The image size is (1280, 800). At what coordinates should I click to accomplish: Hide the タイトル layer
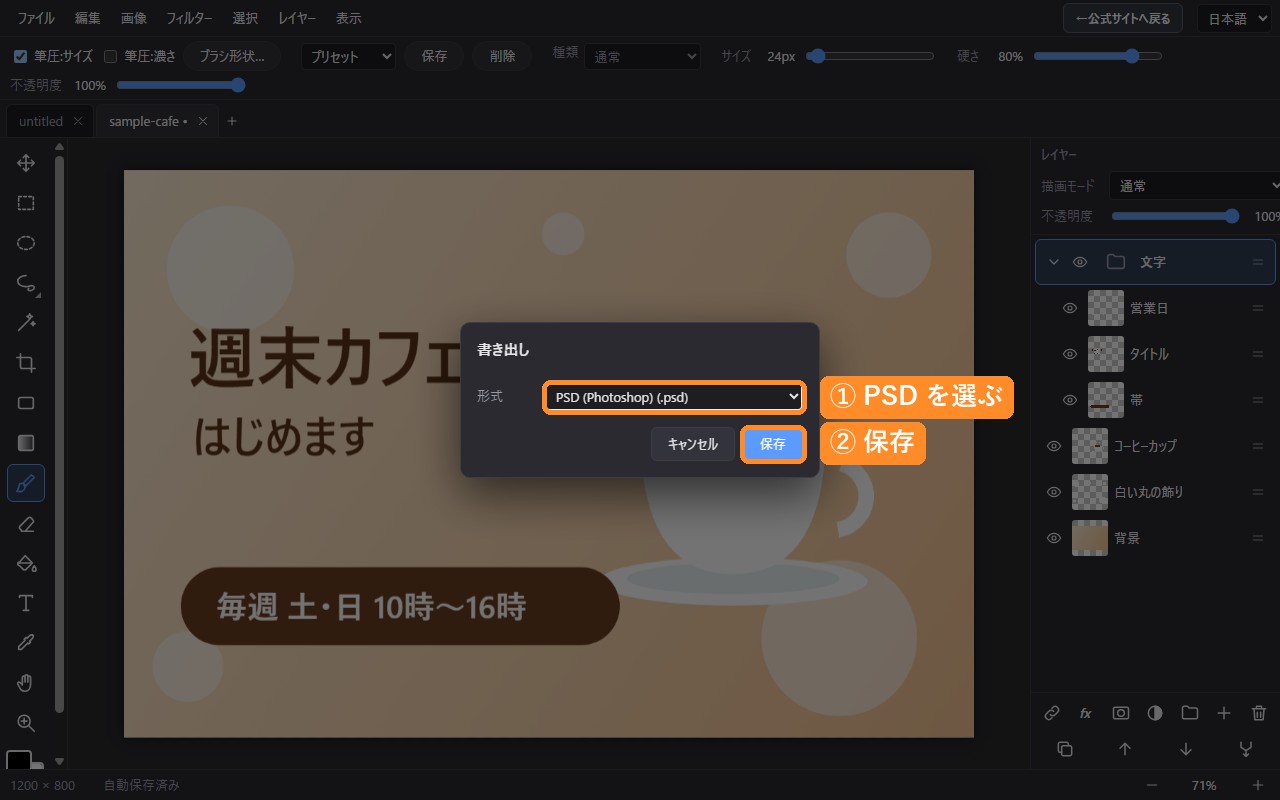1070,354
